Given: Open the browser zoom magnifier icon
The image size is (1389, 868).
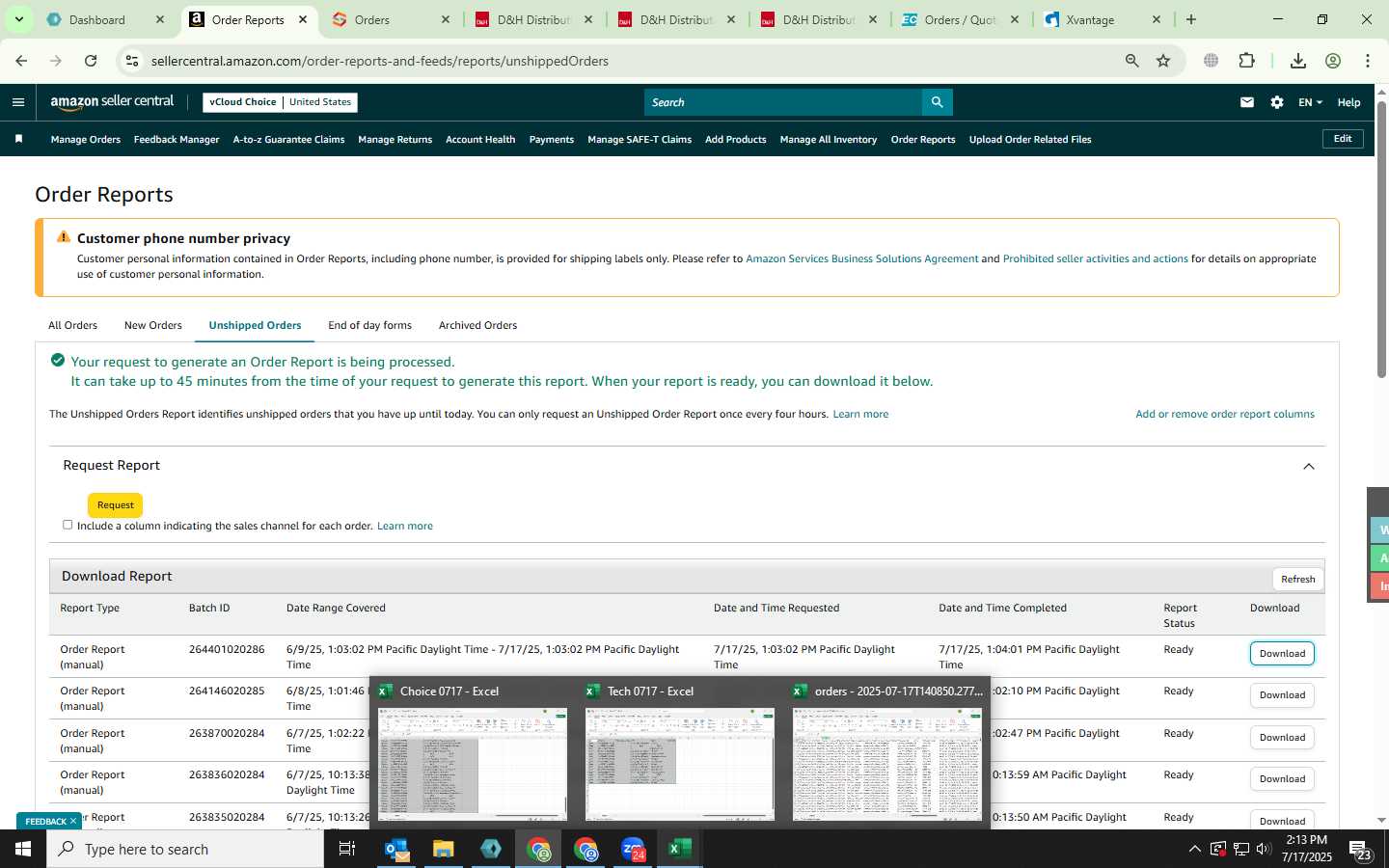Looking at the screenshot, I should (1132, 61).
